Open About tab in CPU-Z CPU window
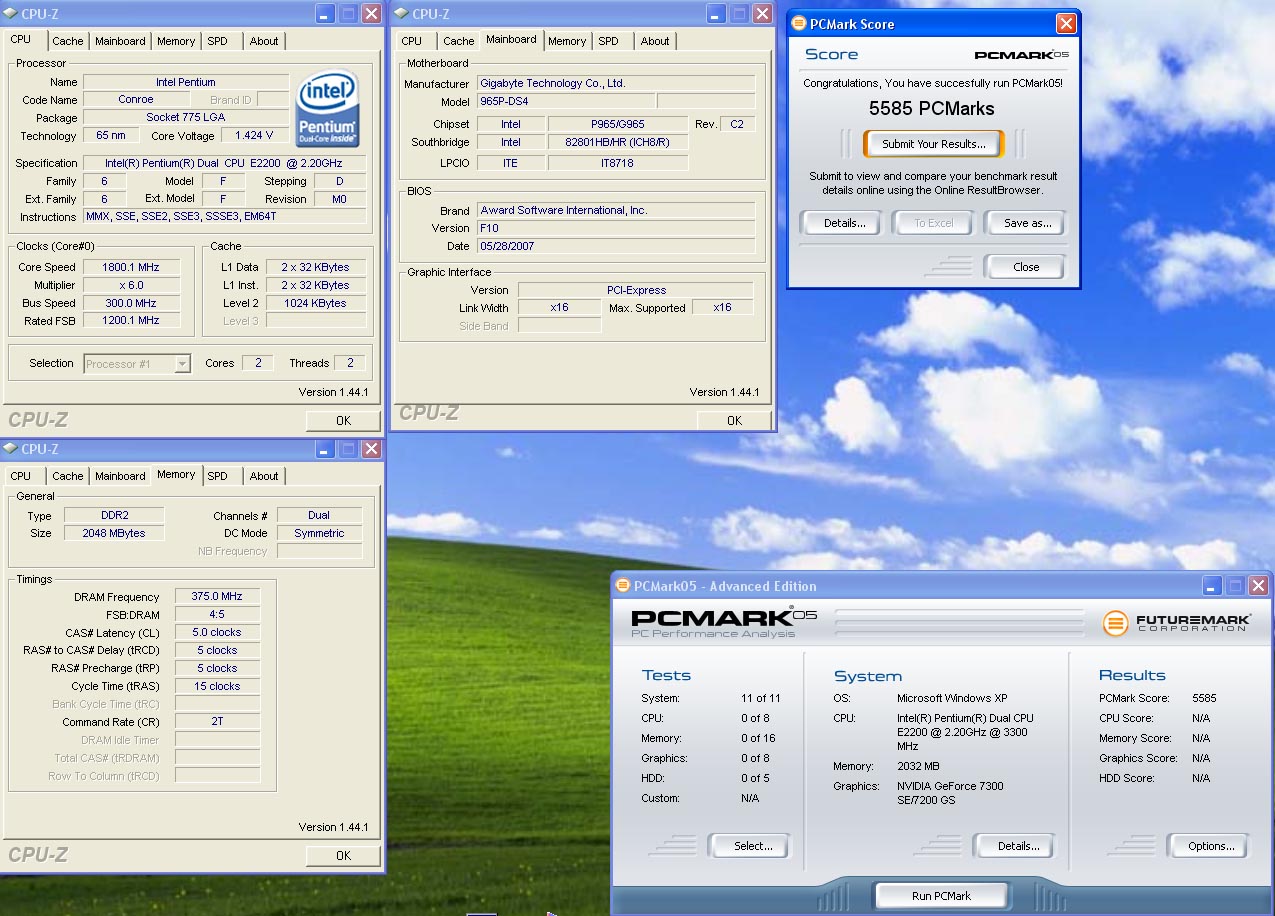The image size is (1275, 916). (264, 41)
